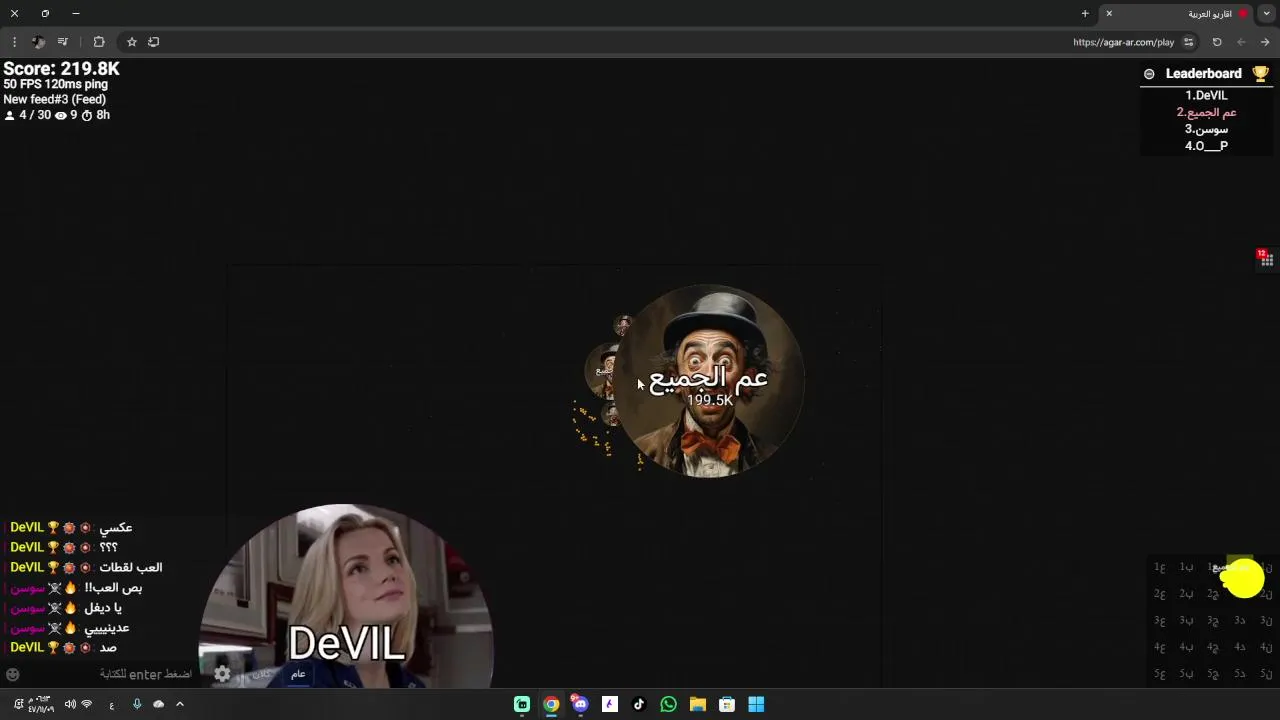This screenshot has height=720, width=1280.
Task: Open site information tune icon
Action: click(x=1188, y=42)
